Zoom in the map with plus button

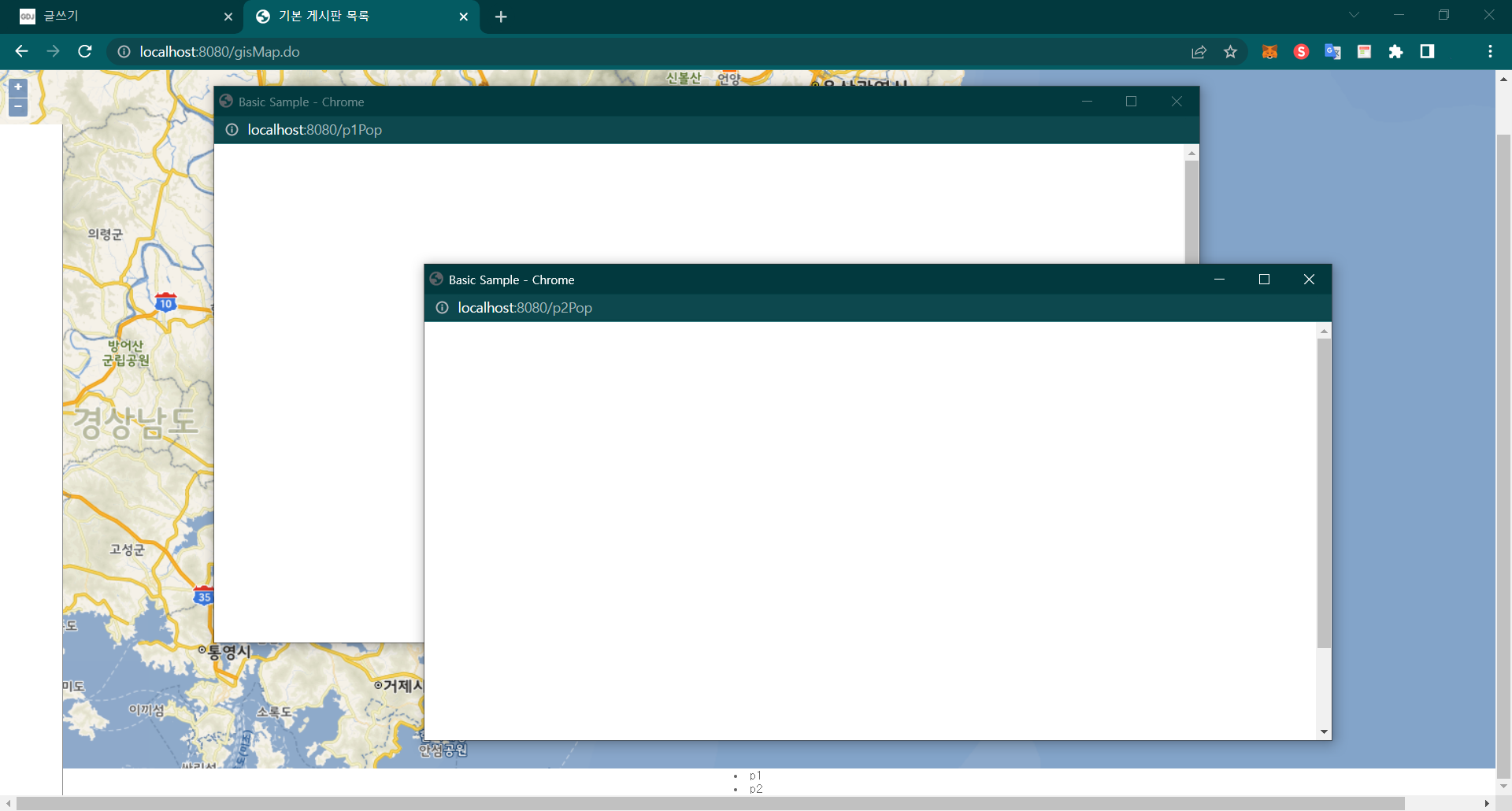18,87
